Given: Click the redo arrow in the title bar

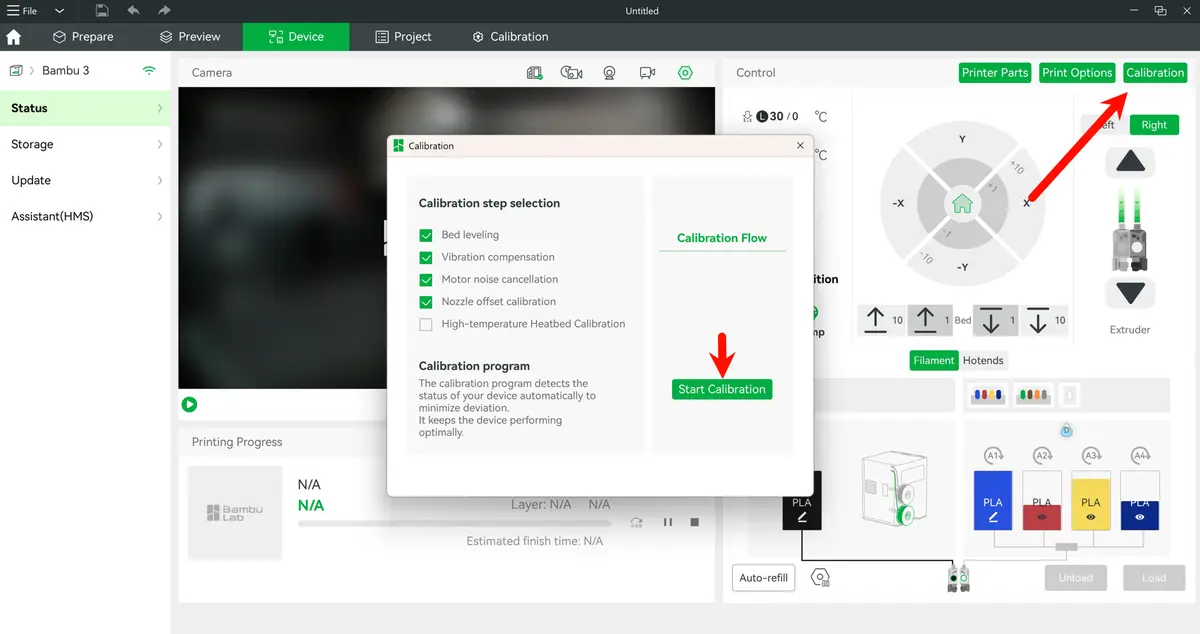Looking at the screenshot, I should 165,11.
